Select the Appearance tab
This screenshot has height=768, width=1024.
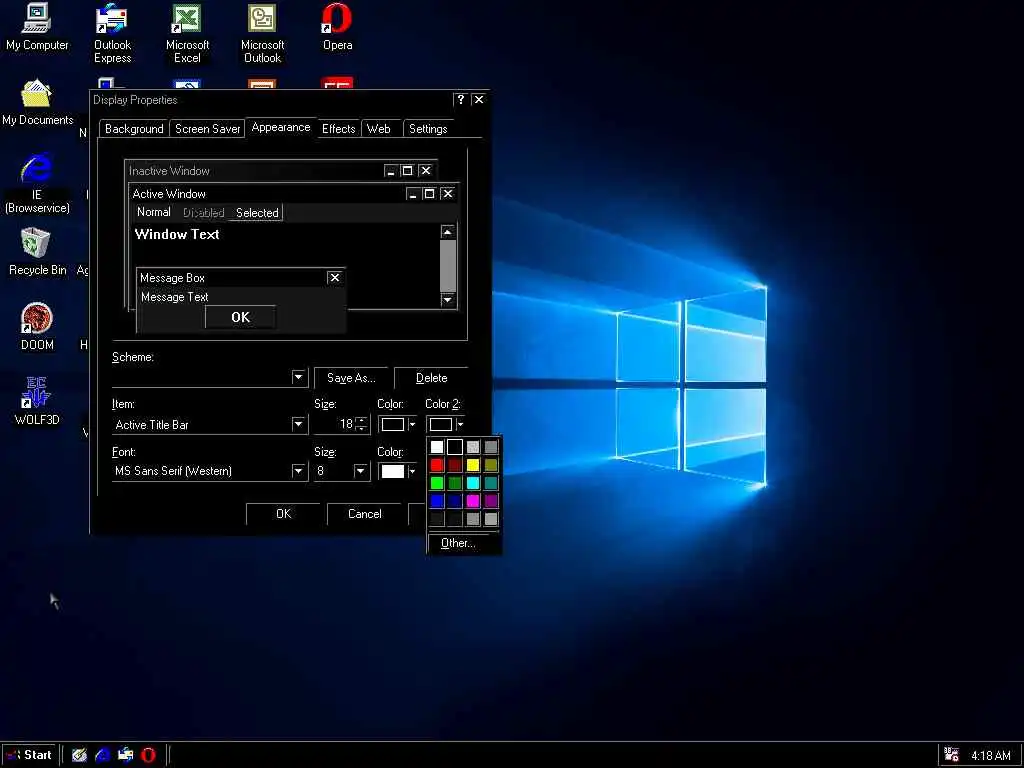click(x=281, y=127)
